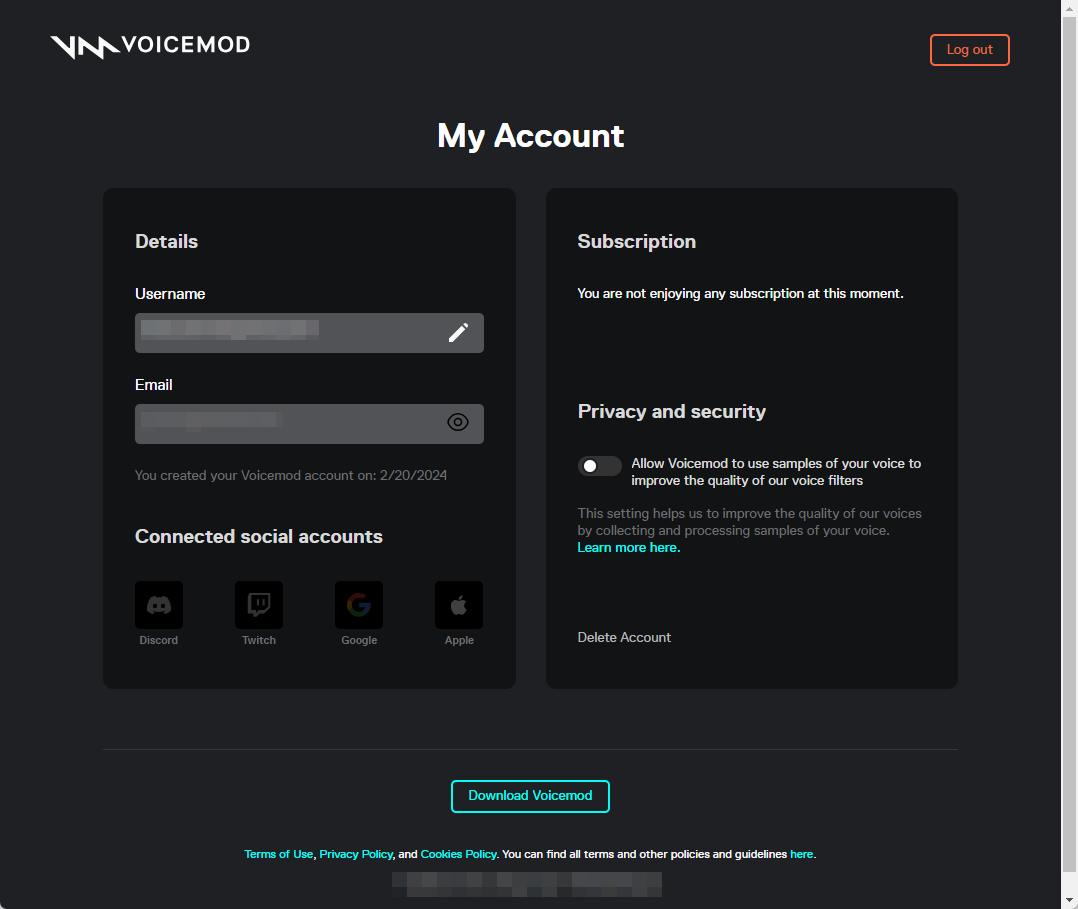The image size is (1078, 909).
Task: Click the Voicemod logo
Action: click(x=150, y=46)
